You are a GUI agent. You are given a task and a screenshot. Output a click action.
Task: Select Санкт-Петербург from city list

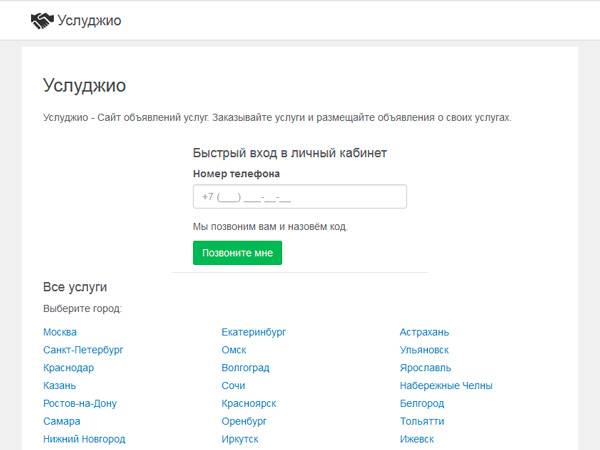click(83, 350)
